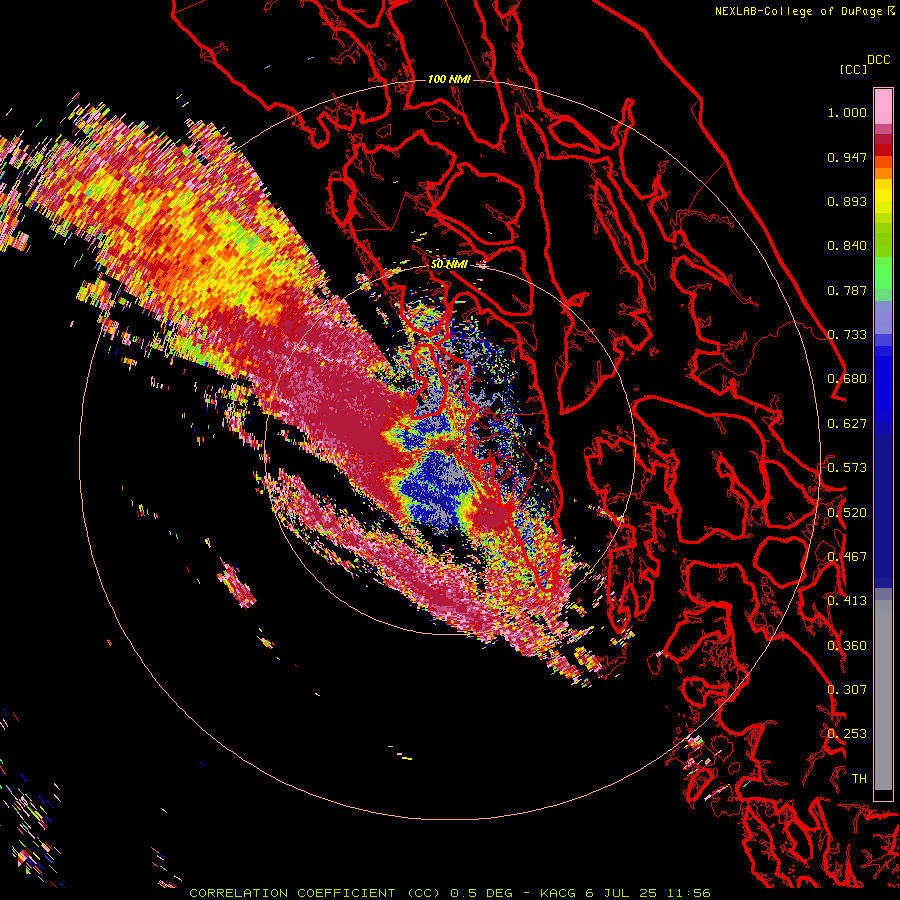Click the 50 NMI range ring label
Image resolution: width=900 pixels, height=900 pixels.
[449, 264]
